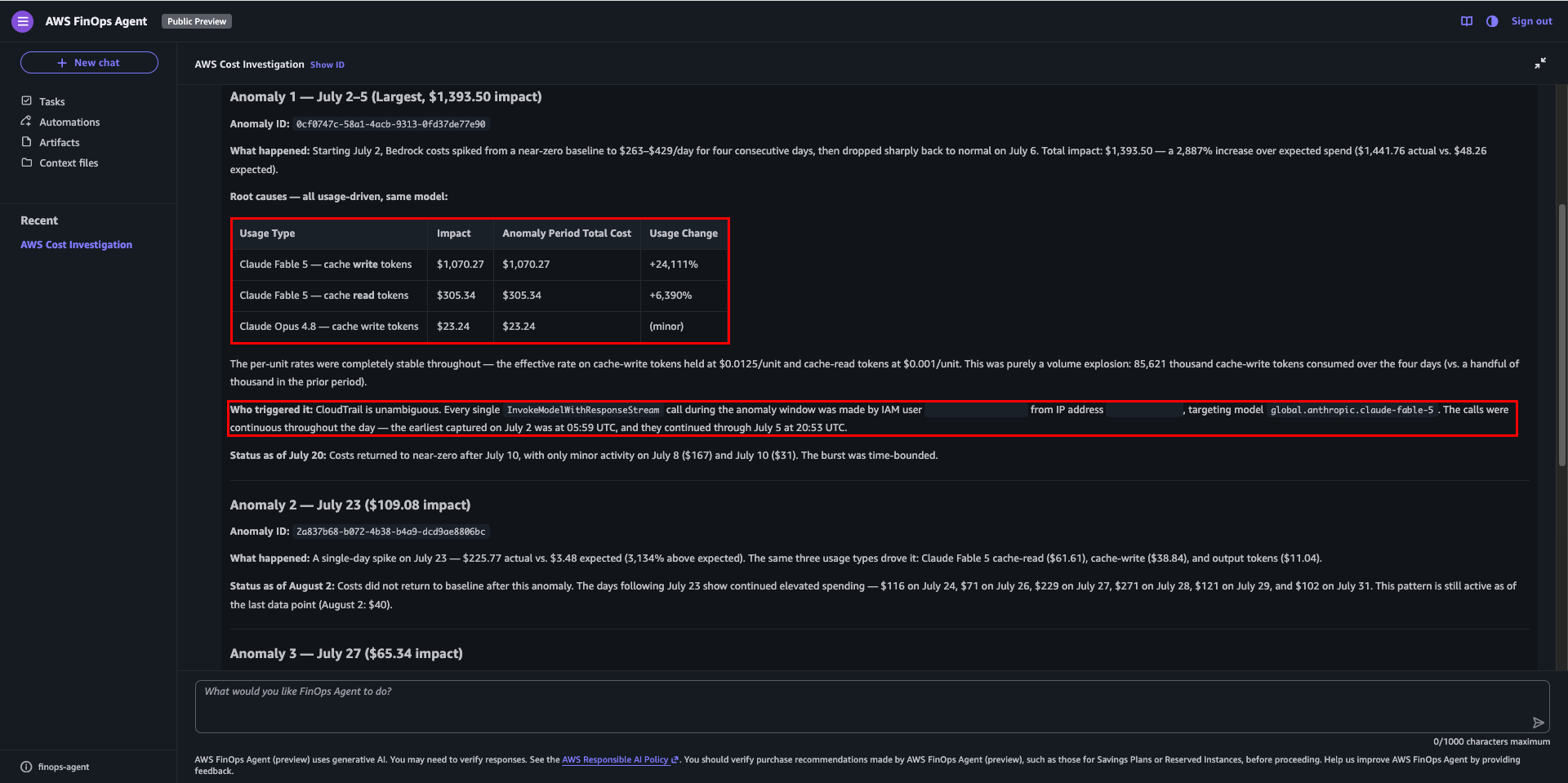Open Automations in the sidebar
The width and height of the screenshot is (1568, 783).
coord(69,122)
